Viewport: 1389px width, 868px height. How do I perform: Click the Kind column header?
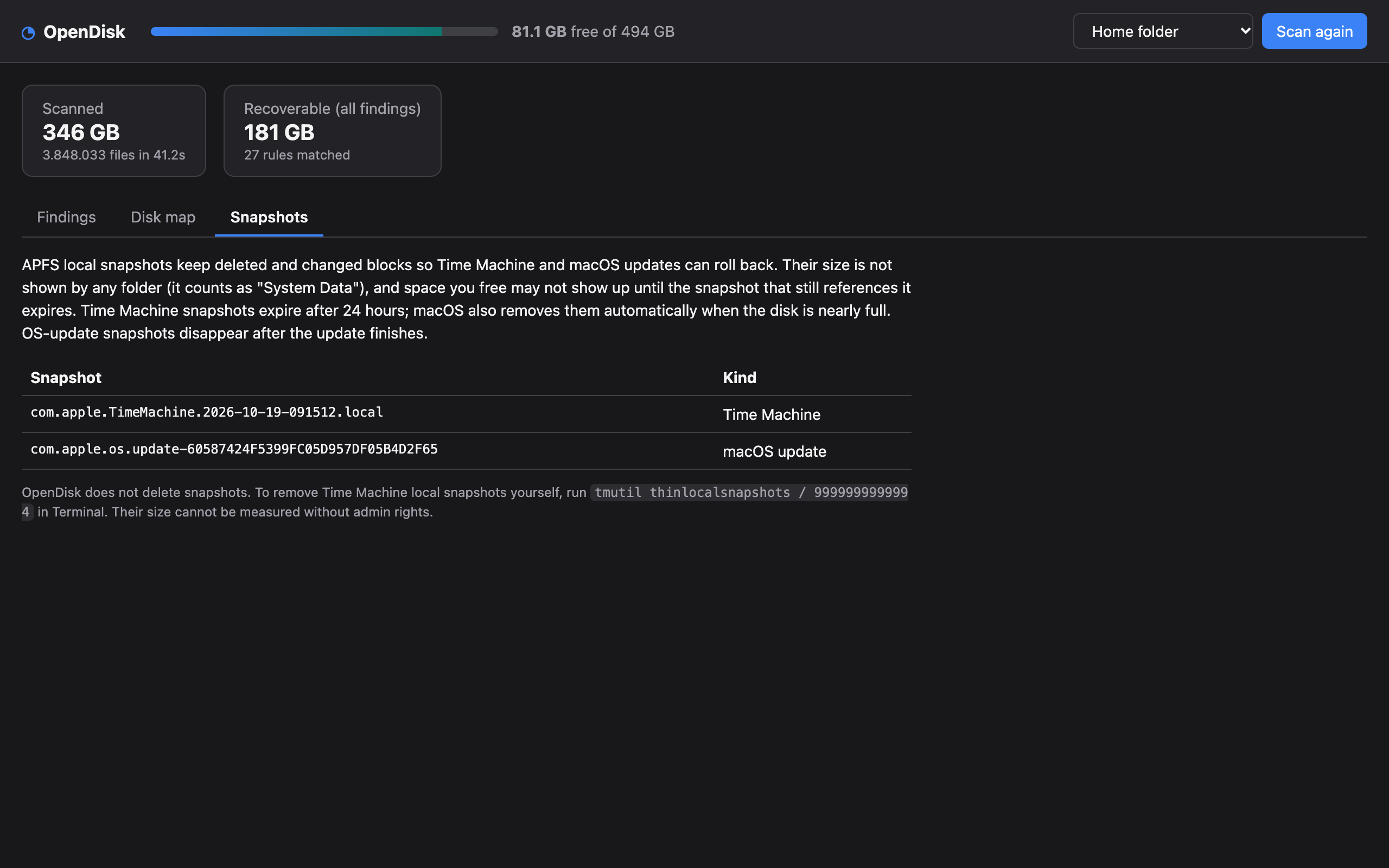pyautogui.click(x=740, y=377)
